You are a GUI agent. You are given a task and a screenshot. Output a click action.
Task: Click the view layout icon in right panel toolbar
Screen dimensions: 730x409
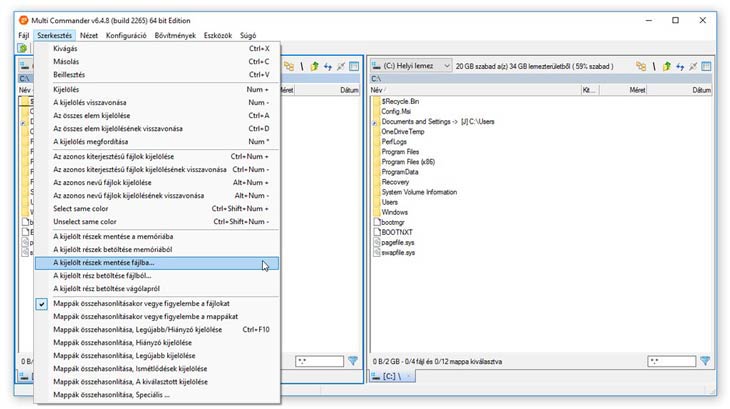point(705,66)
